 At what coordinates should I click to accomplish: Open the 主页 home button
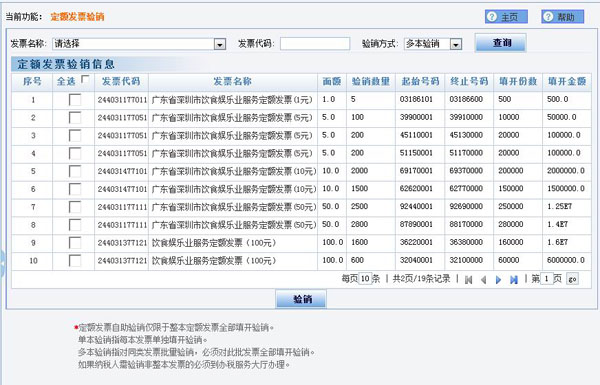[x=506, y=17]
